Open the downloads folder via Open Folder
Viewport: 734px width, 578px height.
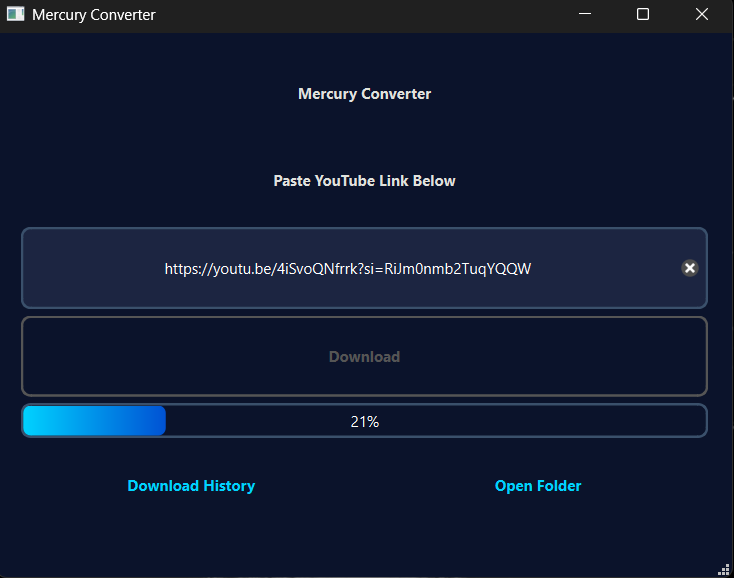538,486
